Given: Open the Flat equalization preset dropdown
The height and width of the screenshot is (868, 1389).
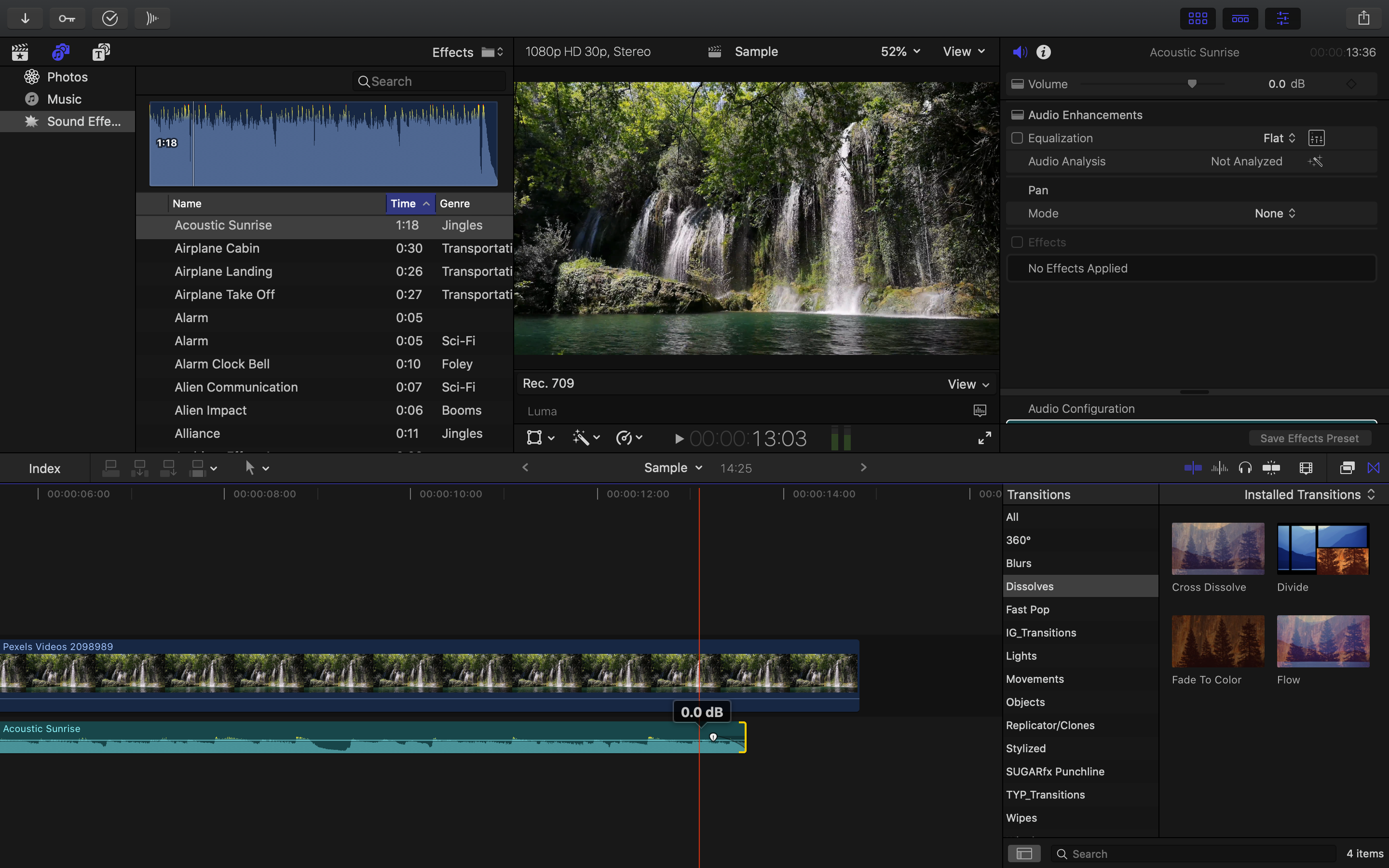Looking at the screenshot, I should [x=1278, y=138].
